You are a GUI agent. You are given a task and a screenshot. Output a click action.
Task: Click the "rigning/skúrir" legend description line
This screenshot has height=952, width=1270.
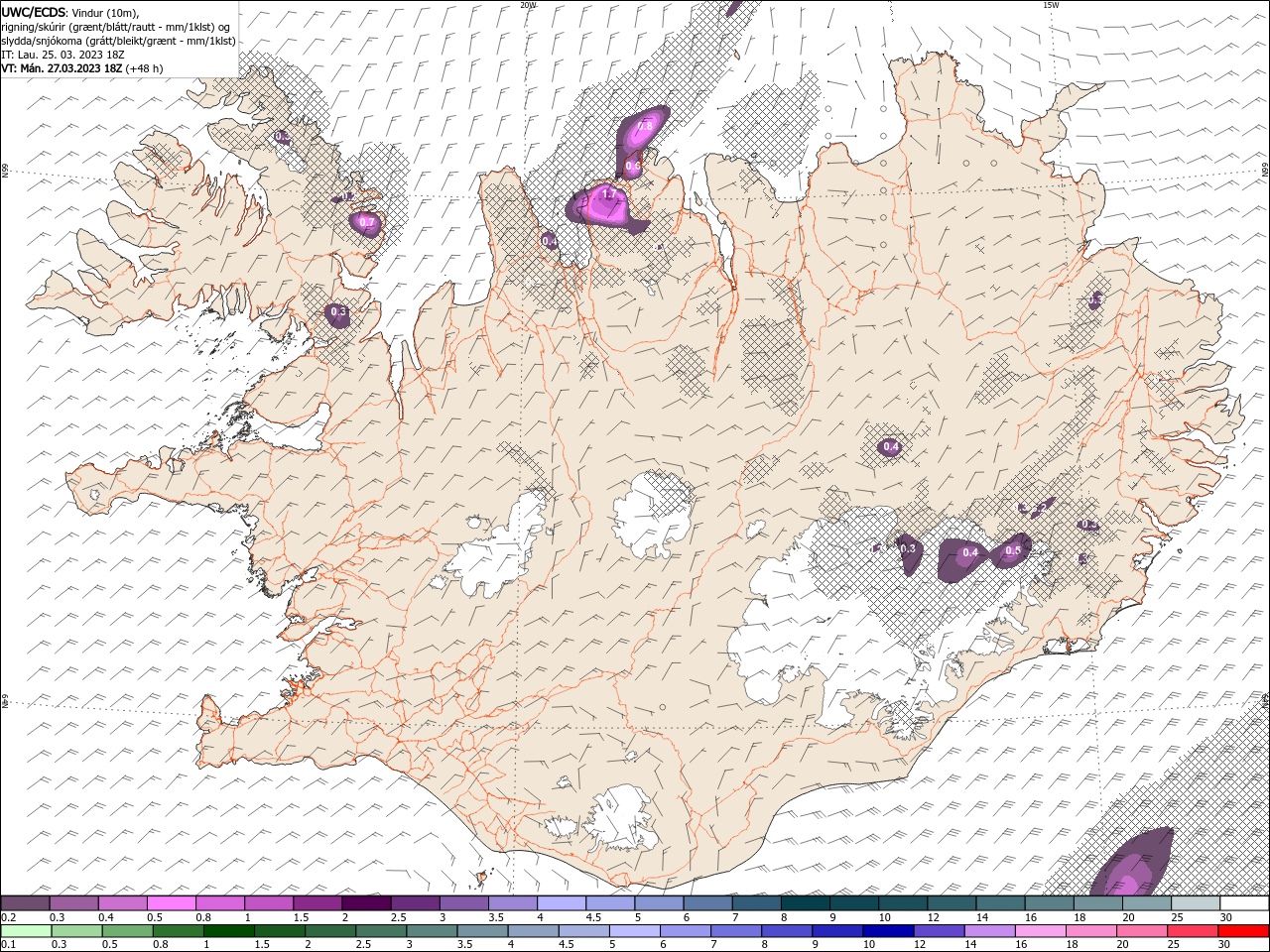116,27
